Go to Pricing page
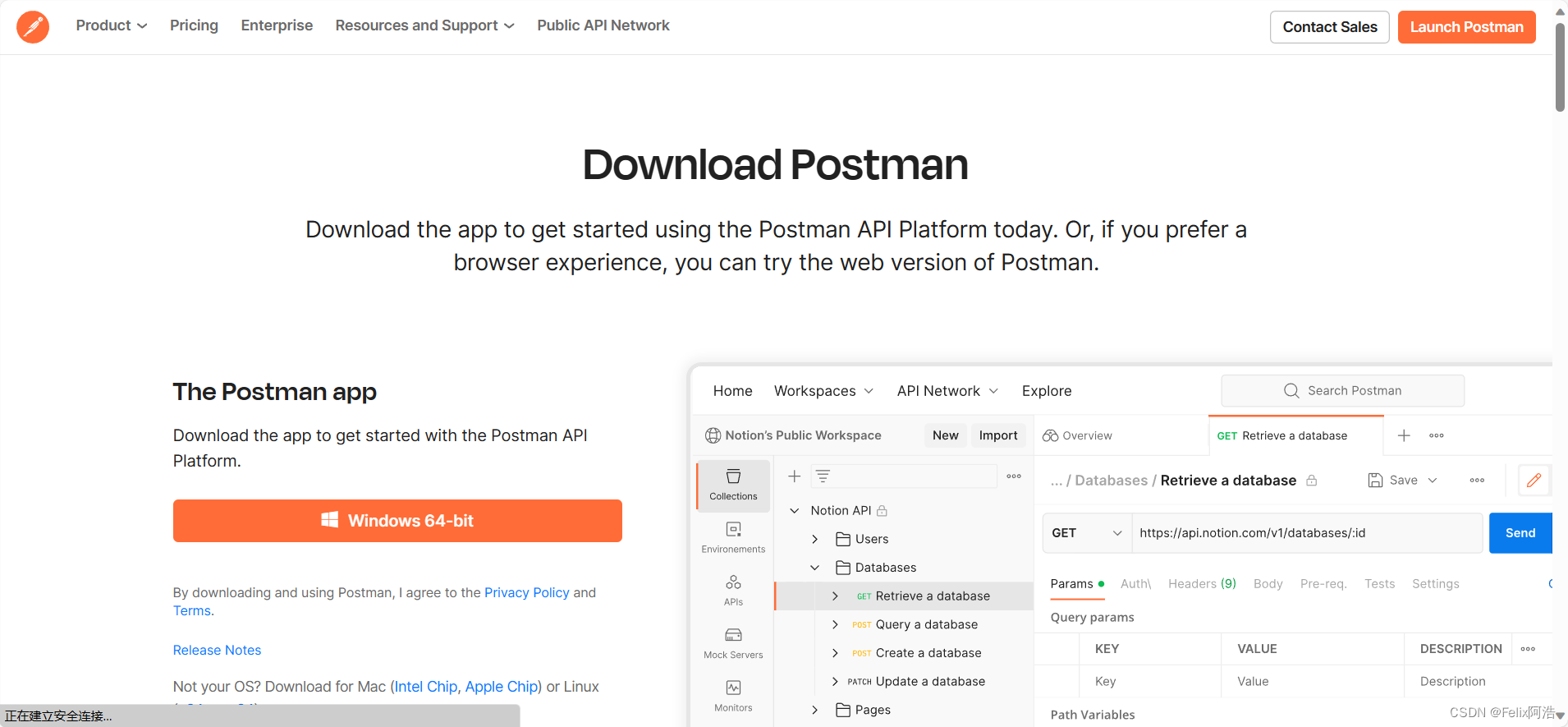Screen dimensions: 1568x727 [x=194, y=25]
